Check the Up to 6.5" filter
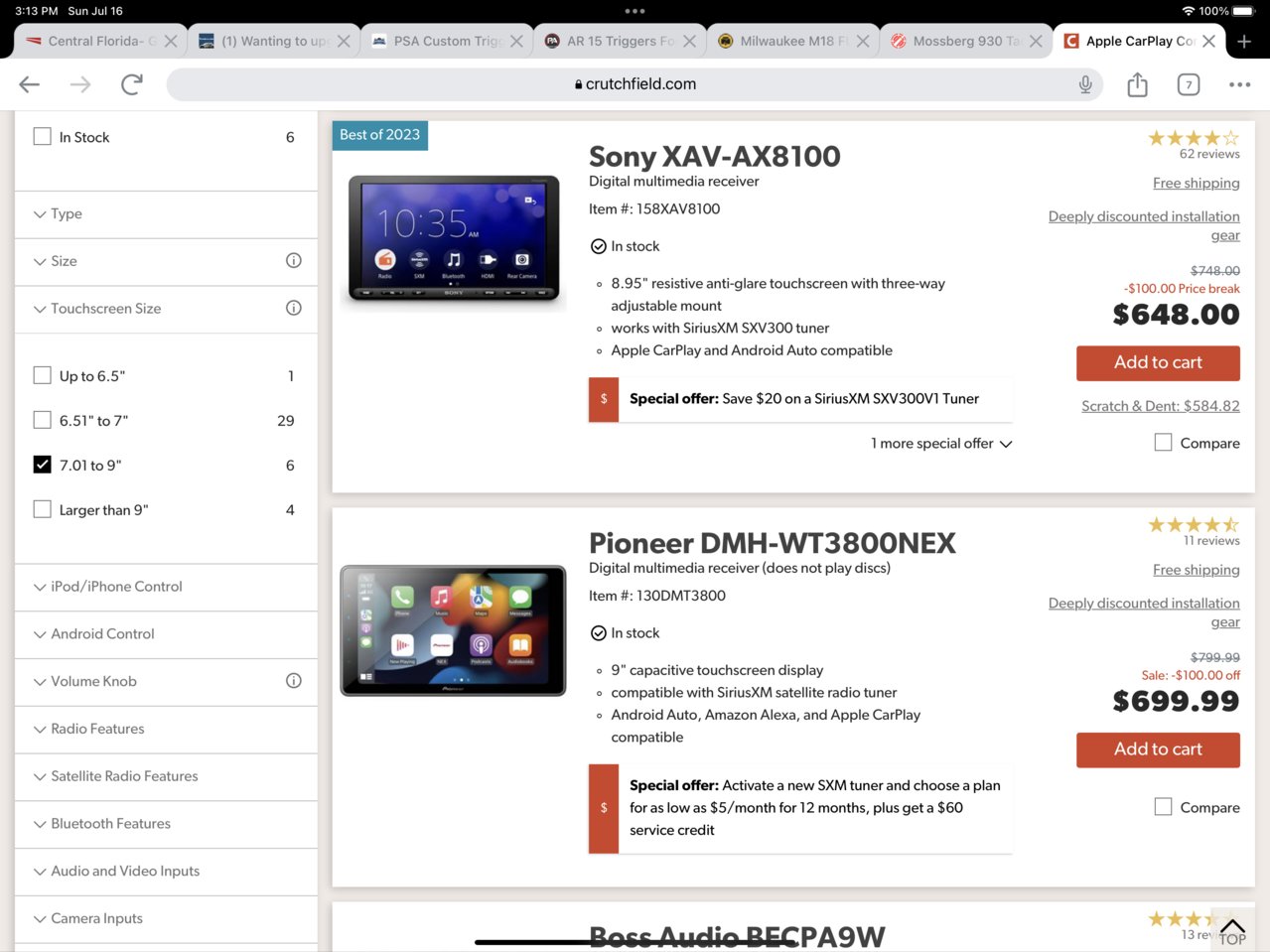 coord(42,375)
